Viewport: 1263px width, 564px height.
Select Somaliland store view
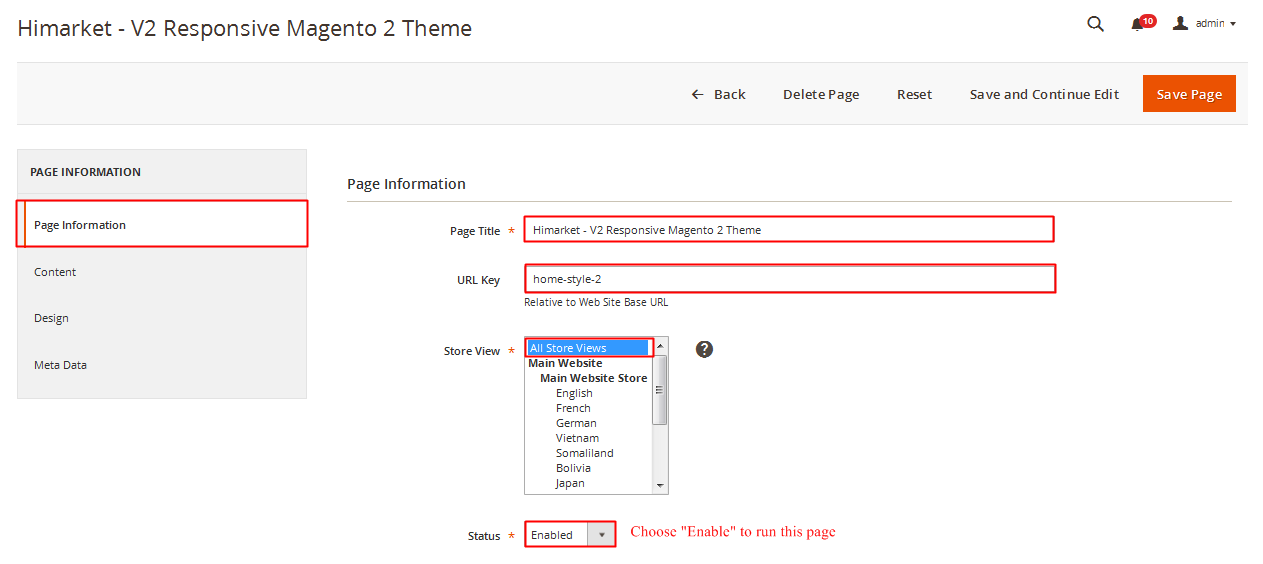tap(584, 453)
